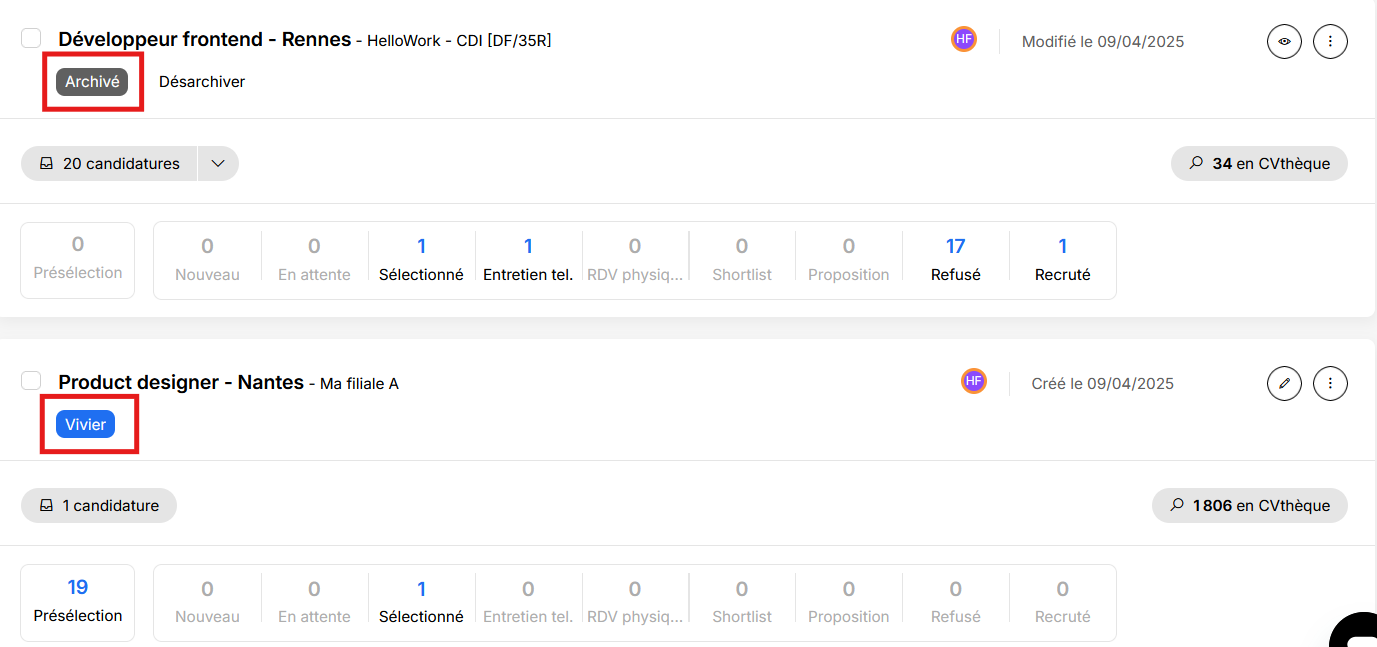Select En attente stage in Développeur frontend card

314,260
